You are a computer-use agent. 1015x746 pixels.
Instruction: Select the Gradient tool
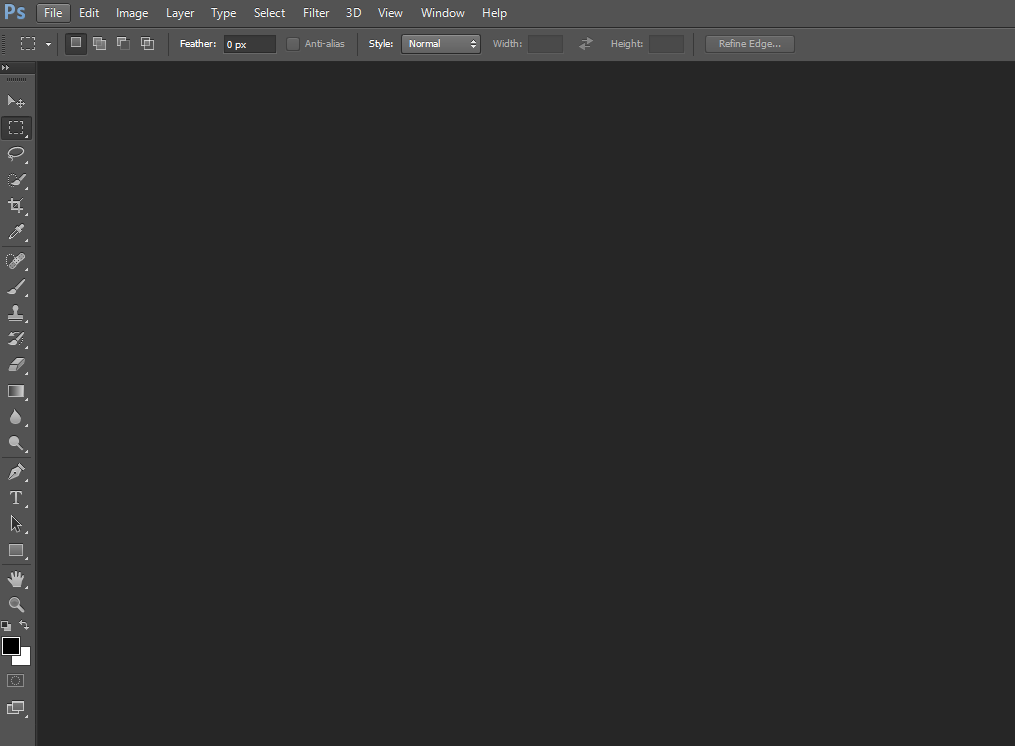click(16, 391)
